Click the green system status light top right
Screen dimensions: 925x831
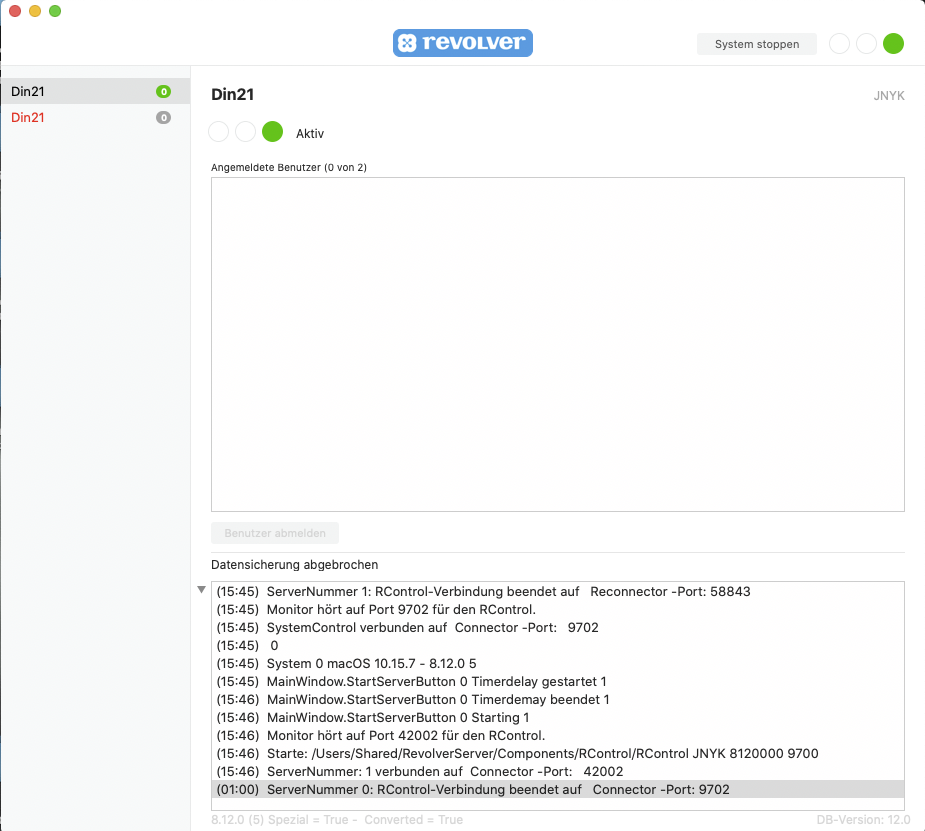point(893,43)
